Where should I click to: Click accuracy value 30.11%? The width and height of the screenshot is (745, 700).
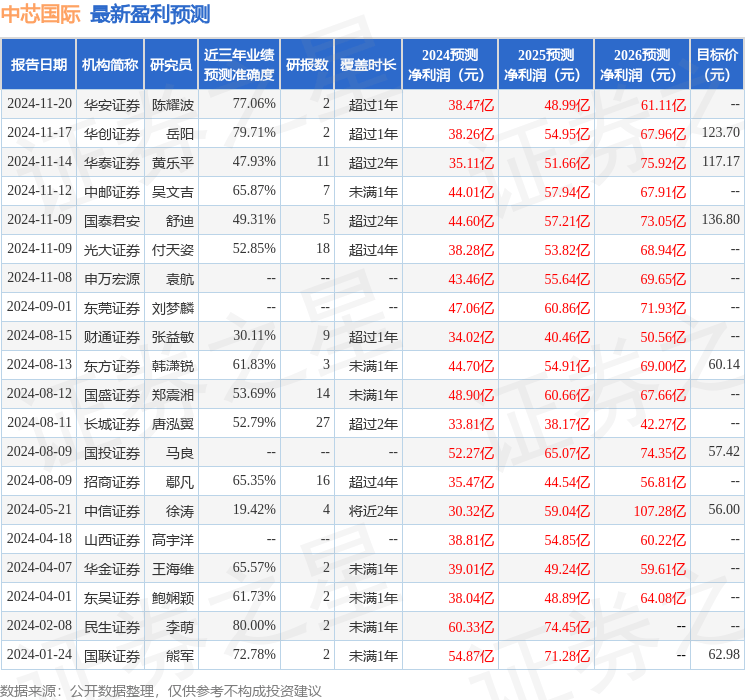[x=254, y=336]
